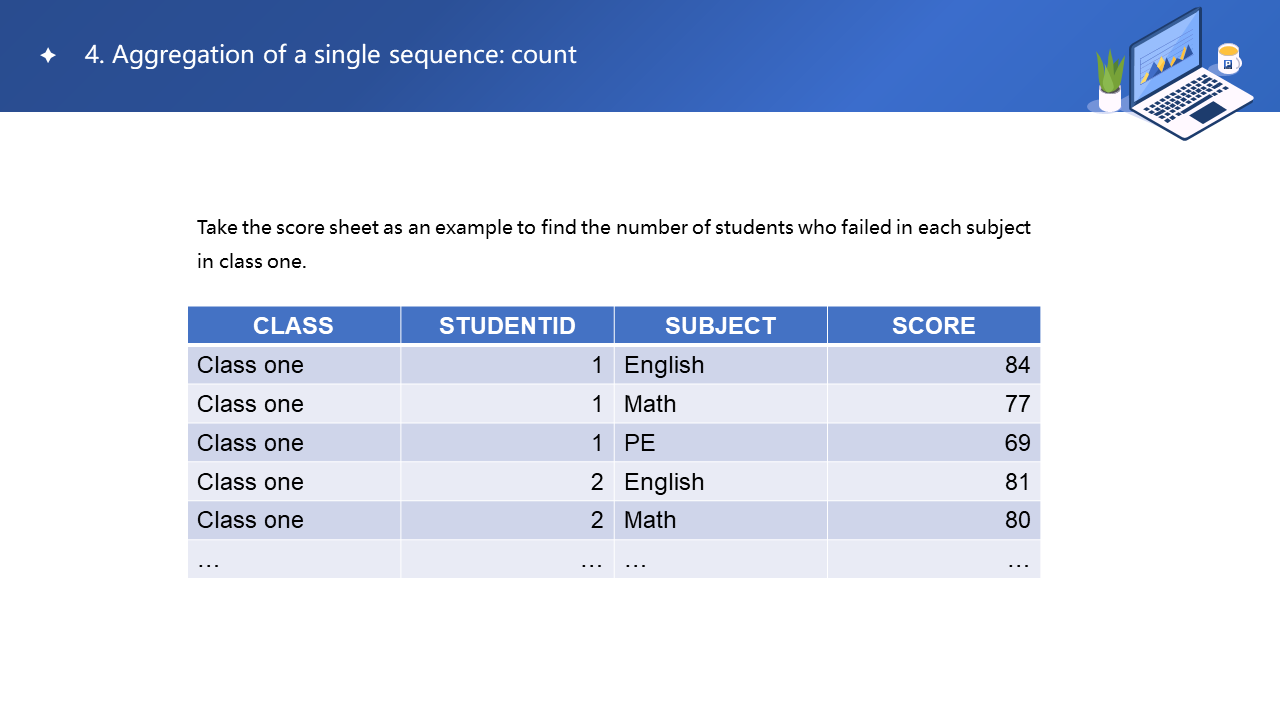Select the CLASS column header

click(x=293, y=326)
